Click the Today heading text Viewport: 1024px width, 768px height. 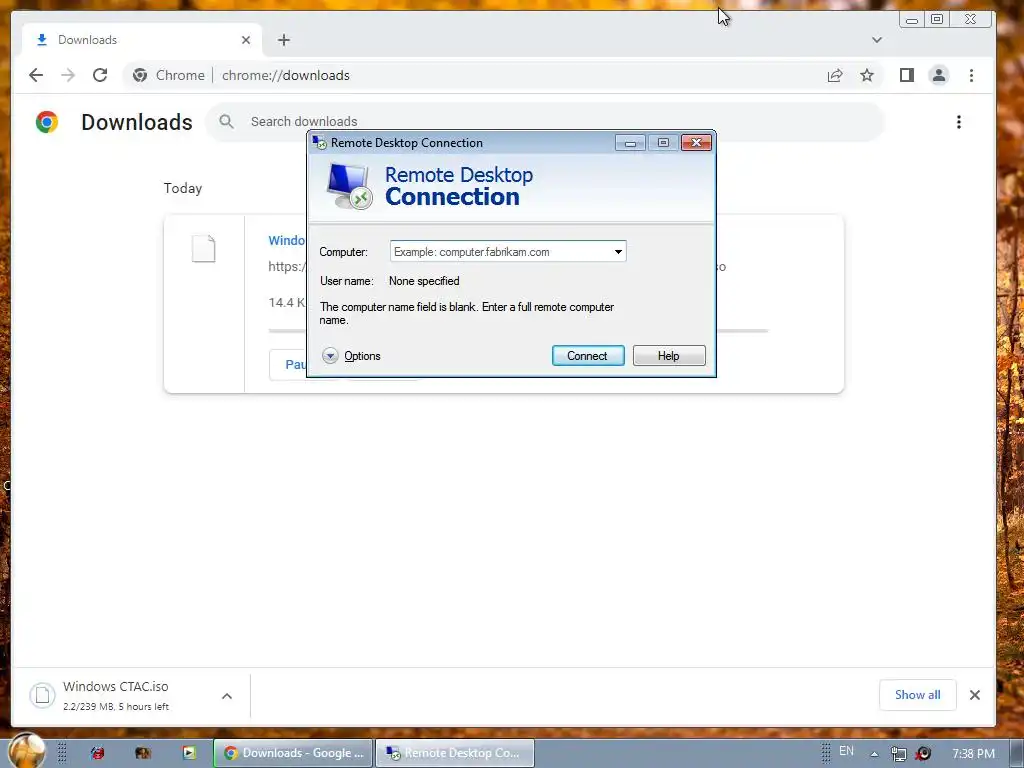click(x=183, y=188)
